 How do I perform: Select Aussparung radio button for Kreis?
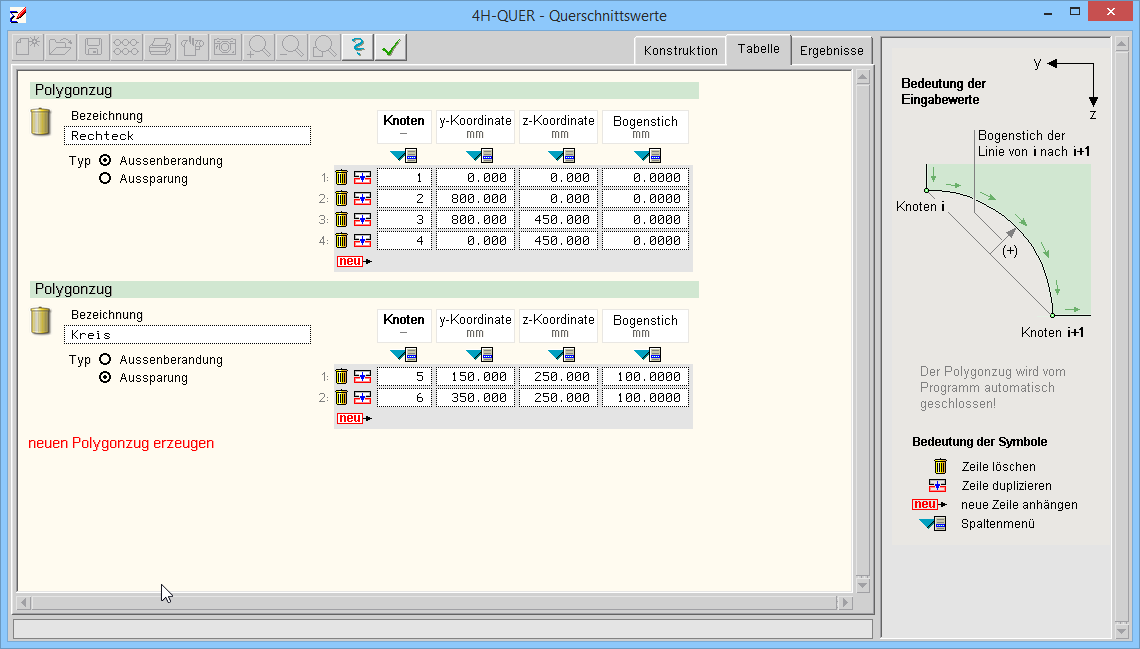point(105,378)
